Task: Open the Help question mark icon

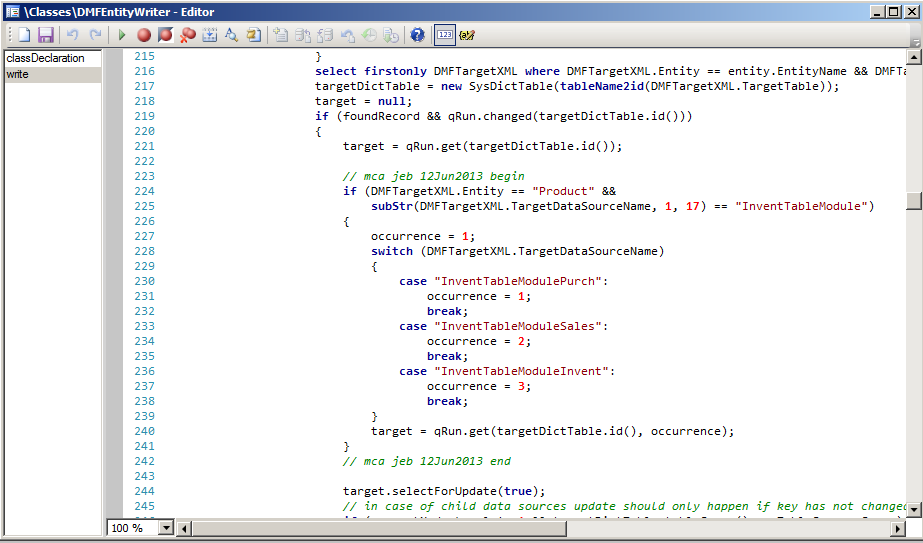Action: (x=417, y=35)
